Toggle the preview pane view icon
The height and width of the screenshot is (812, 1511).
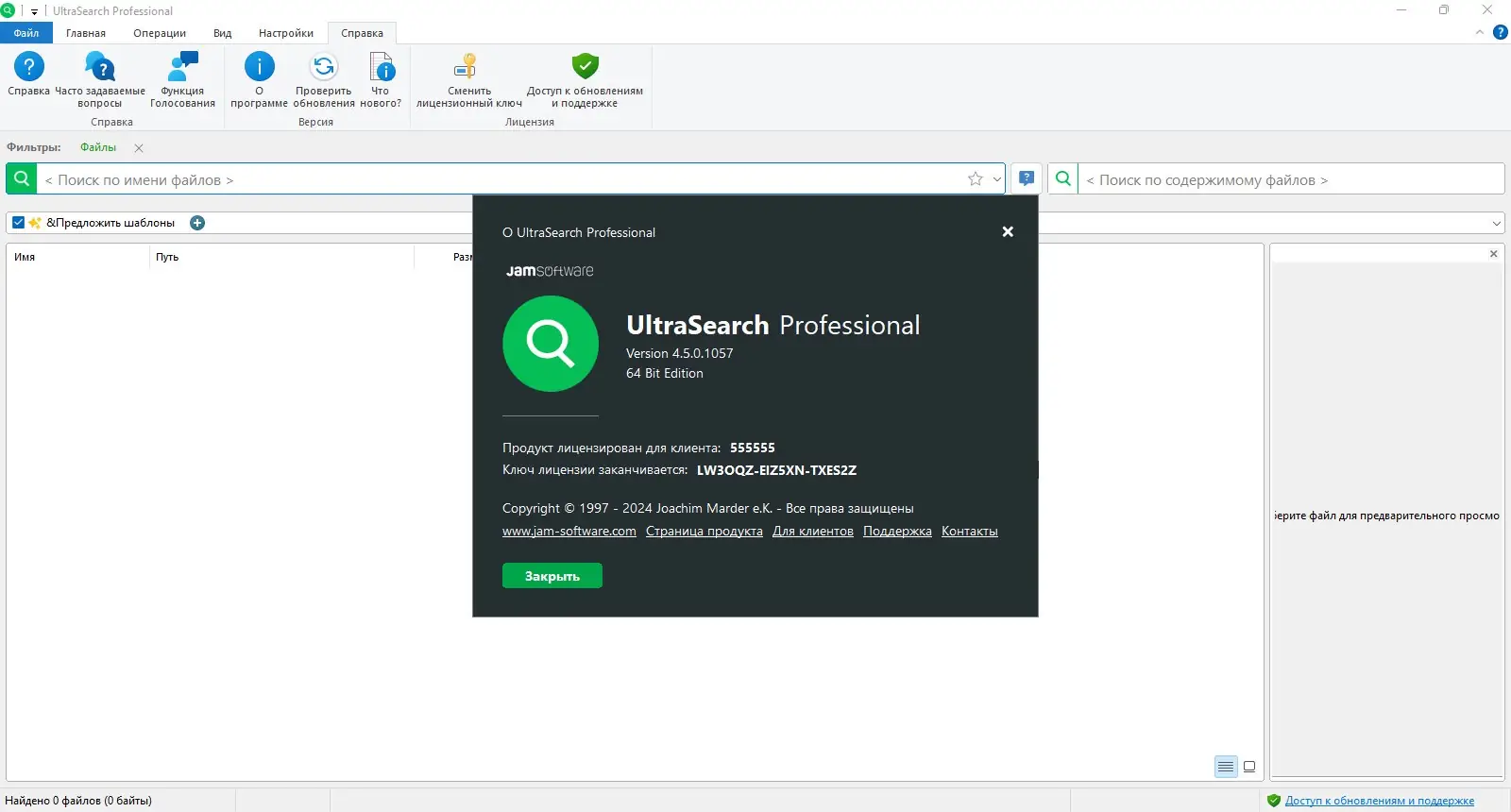(x=1249, y=767)
